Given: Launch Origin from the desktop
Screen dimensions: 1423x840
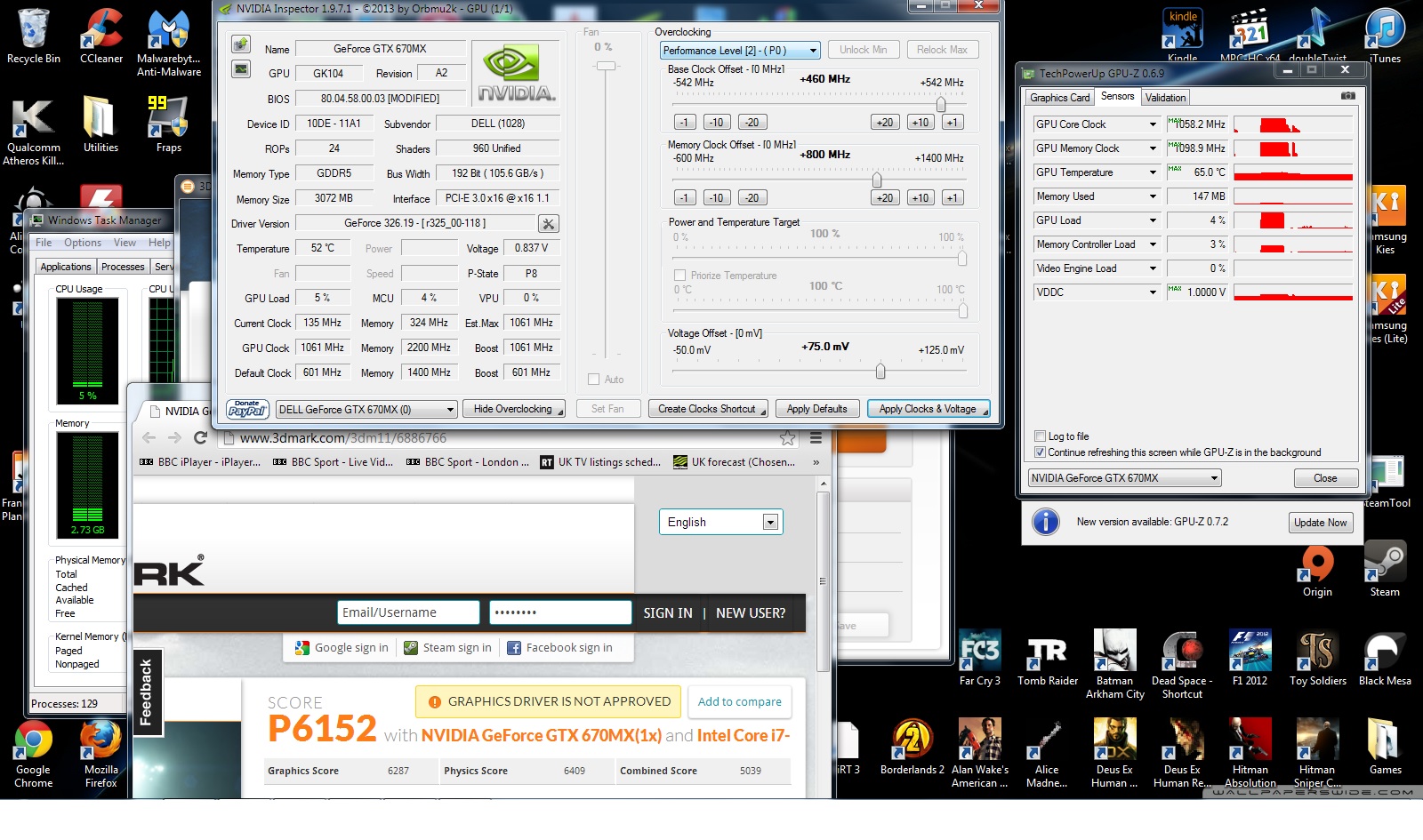Looking at the screenshot, I should (x=1317, y=569).
